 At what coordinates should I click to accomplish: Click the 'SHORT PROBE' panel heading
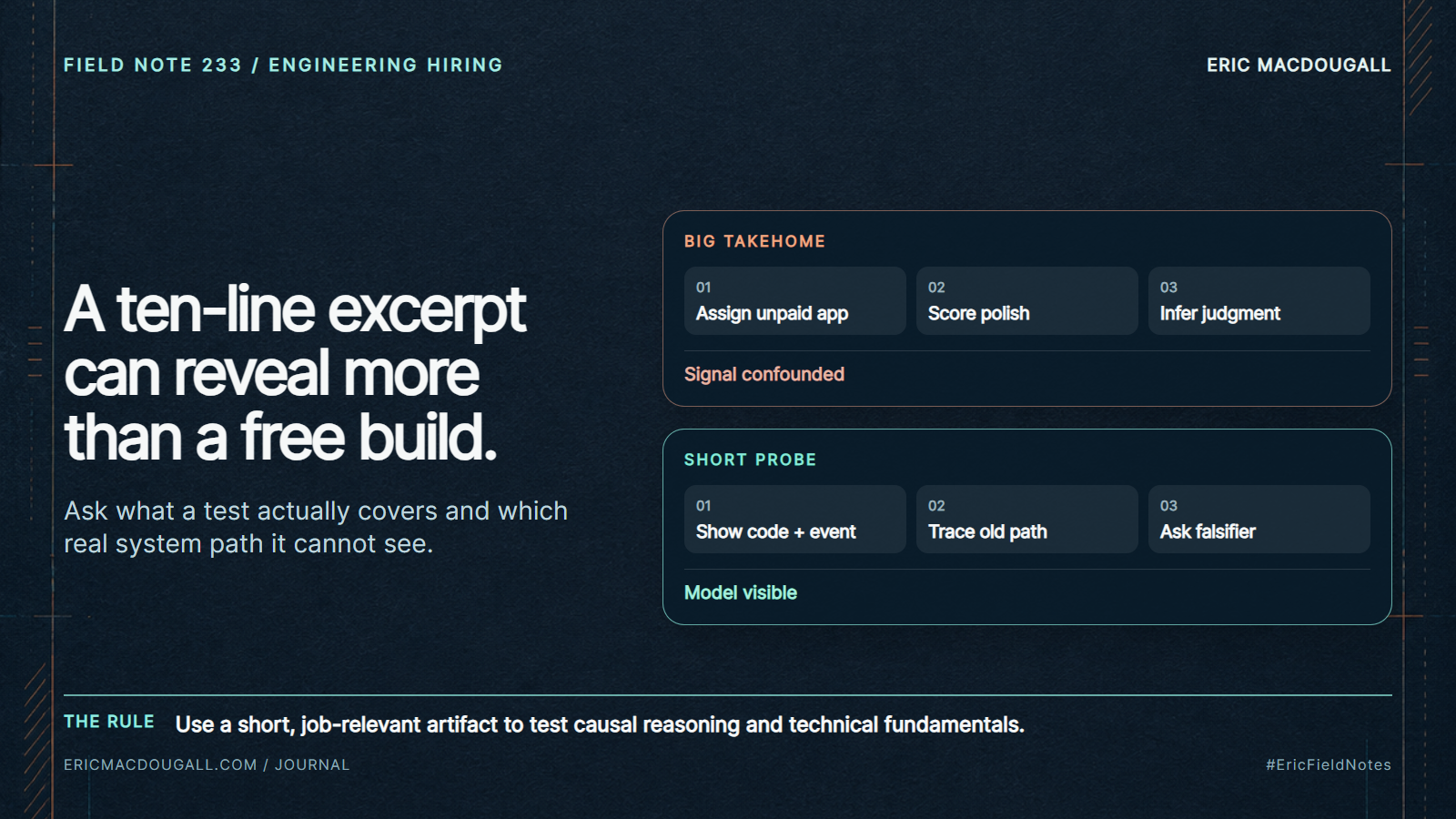tap(750, 460)
